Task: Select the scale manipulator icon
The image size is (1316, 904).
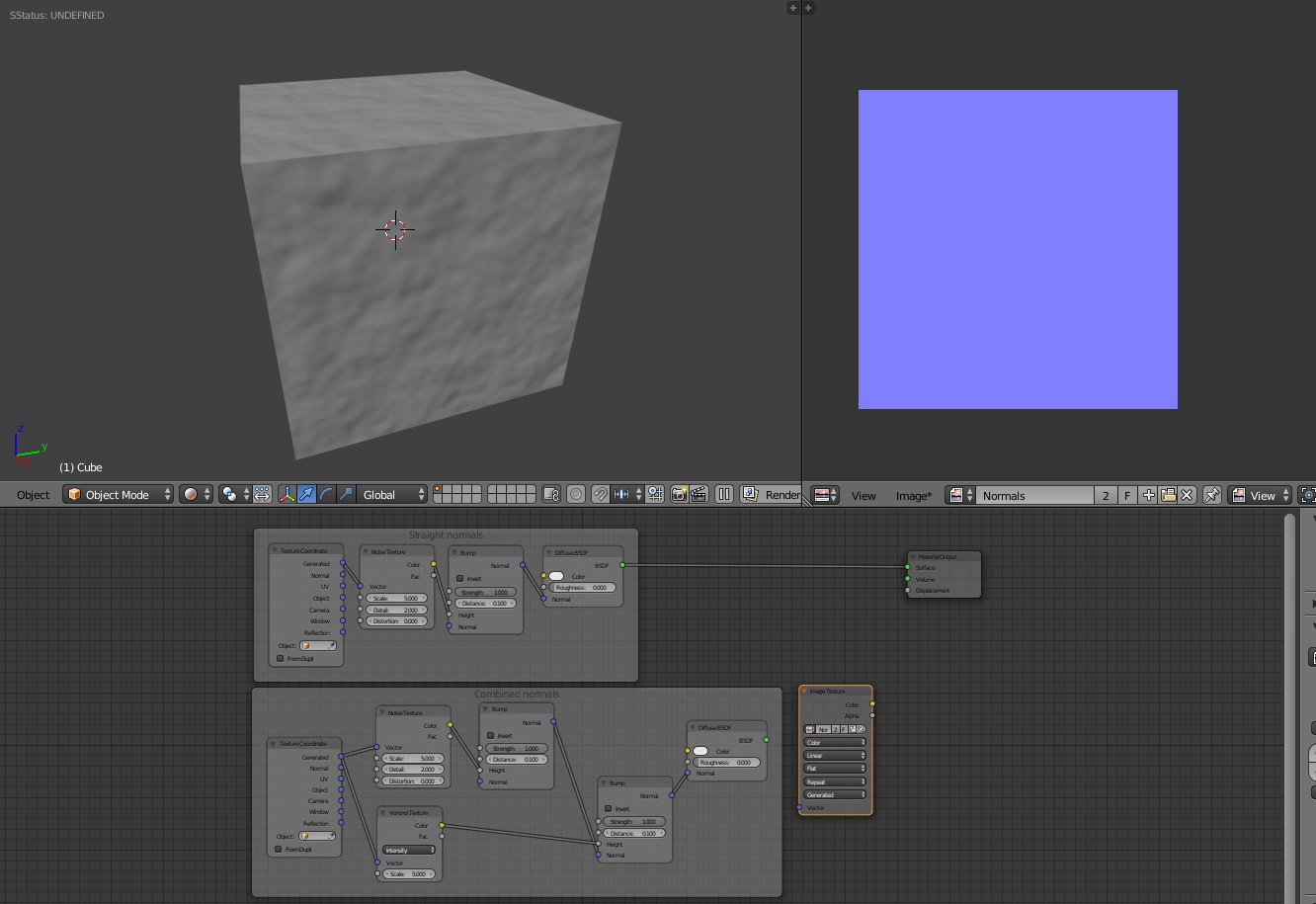Action: pyautogui.click(x=345, y=495)
